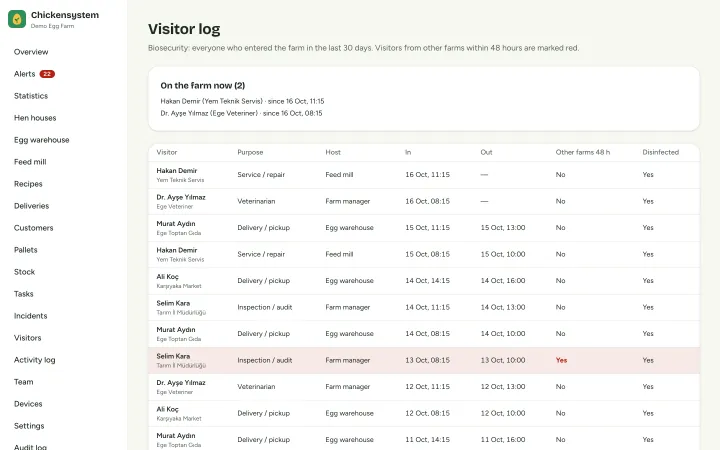
Task: Click Murat Aydın visitor at 15 Oct, 11:15
Action: [176, 224]
